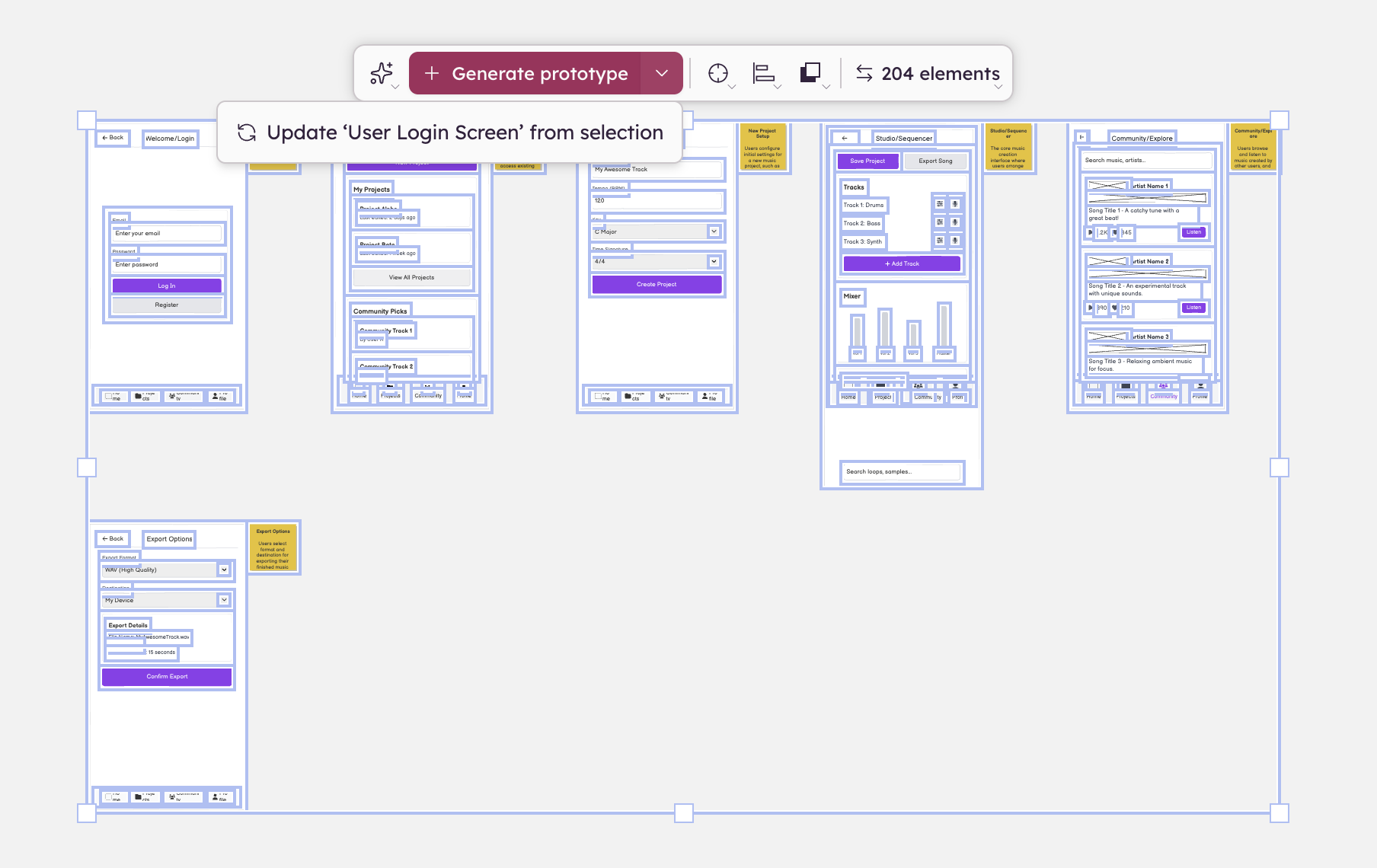Click heart icon under Song Title 2
This screenshot has height=868, width=1377.
point(1114,308)
